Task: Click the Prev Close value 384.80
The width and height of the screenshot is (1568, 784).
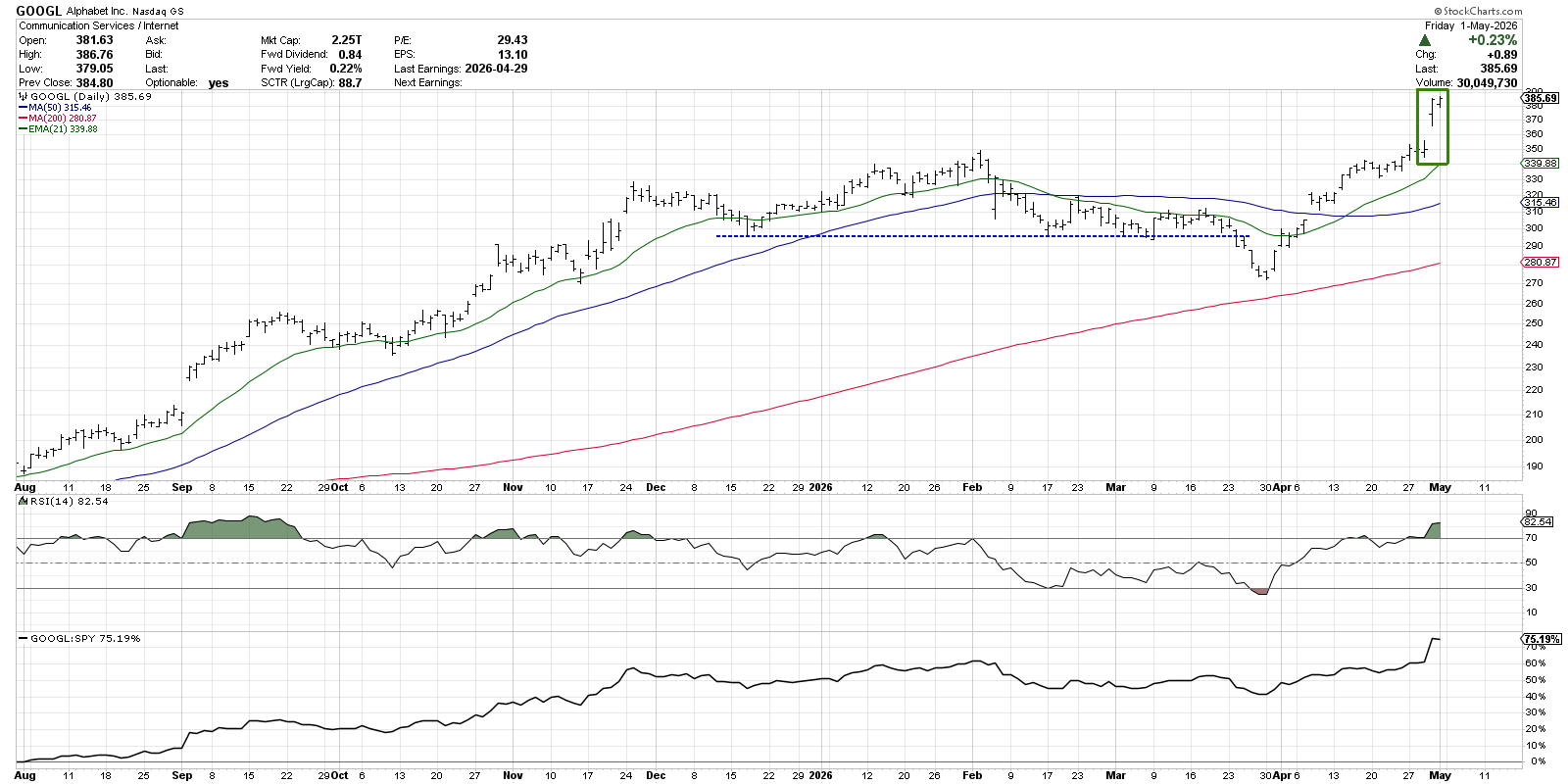Action: point(95,83)
